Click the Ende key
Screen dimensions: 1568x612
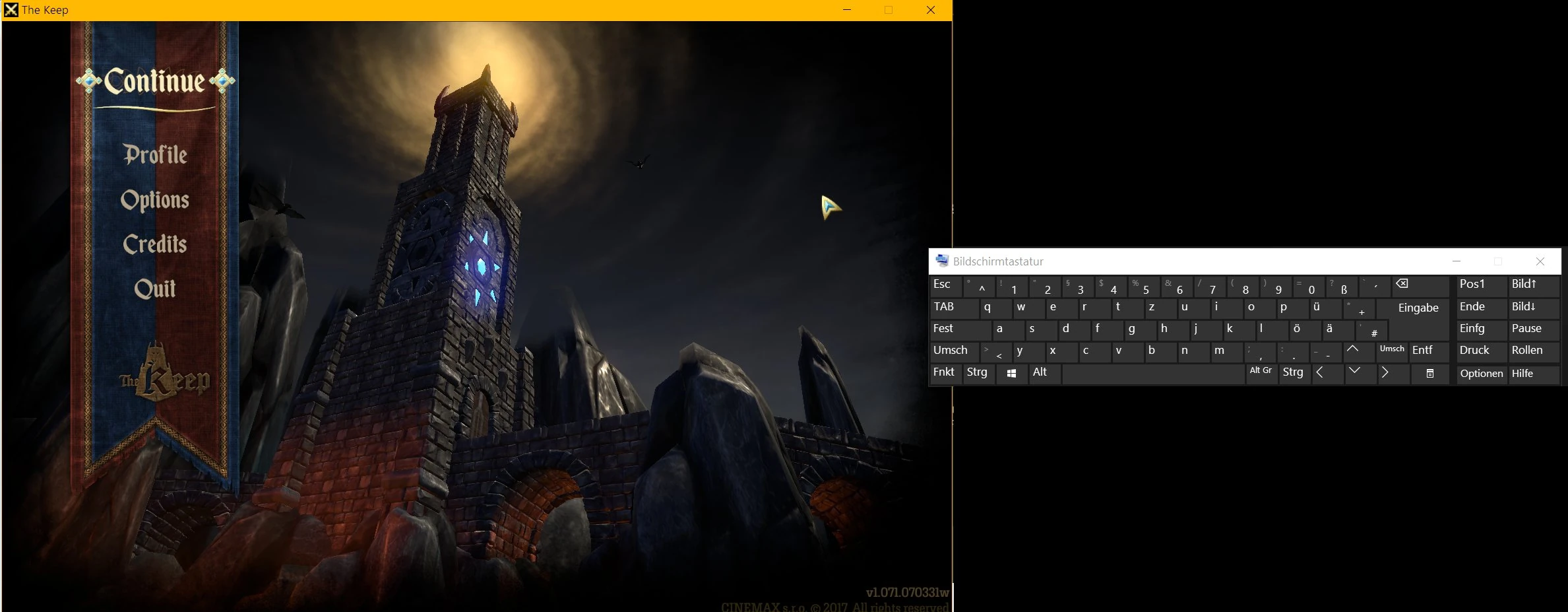(1481, 308)
